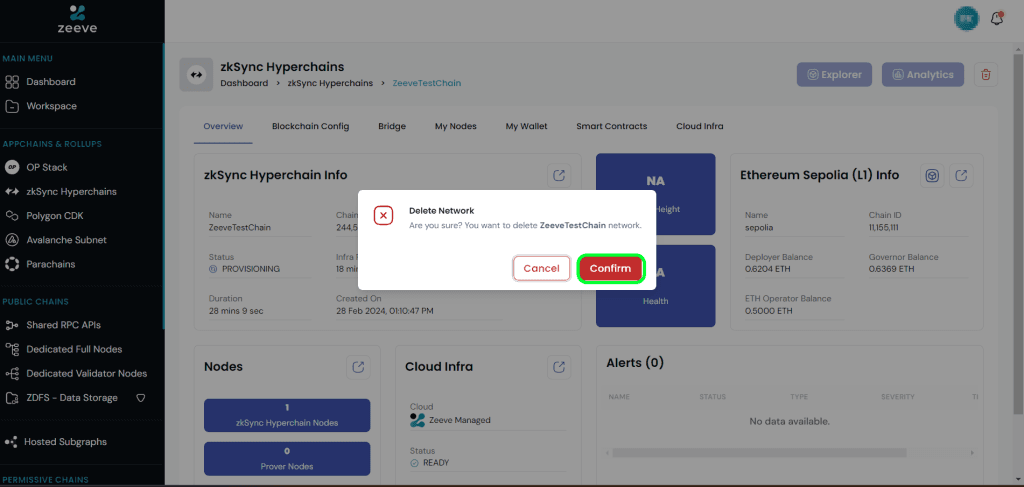Switch to the Overview tab

tap(223, 127)
